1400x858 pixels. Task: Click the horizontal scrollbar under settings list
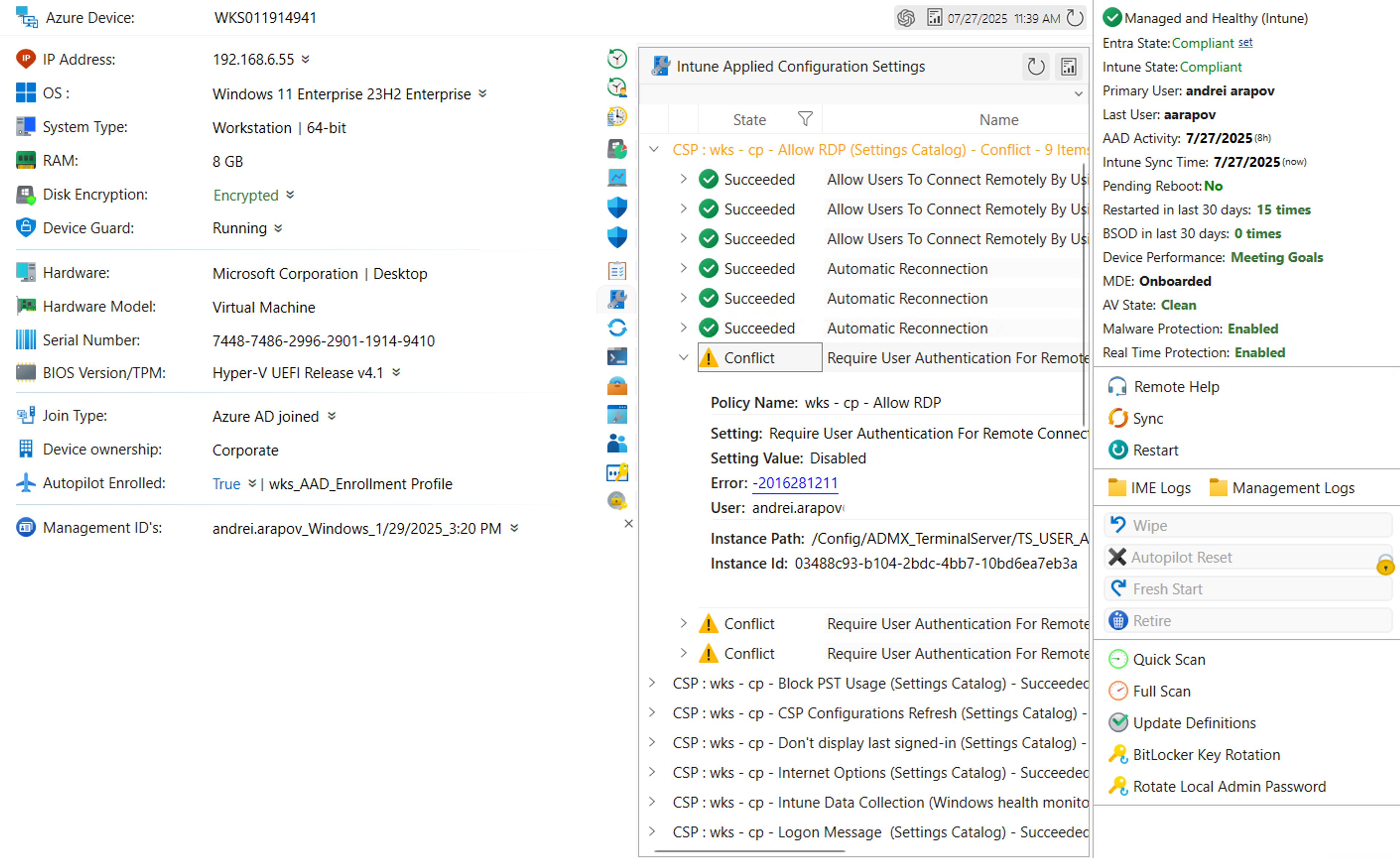pyautogui.click(x=750, y=851)
